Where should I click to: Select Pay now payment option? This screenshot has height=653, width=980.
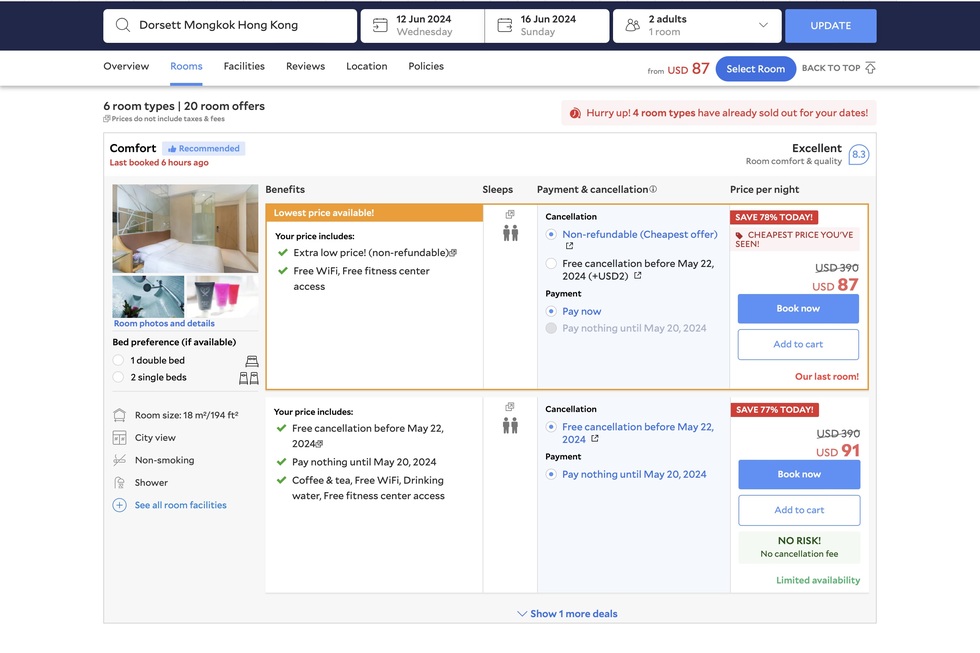pos(551,311)
